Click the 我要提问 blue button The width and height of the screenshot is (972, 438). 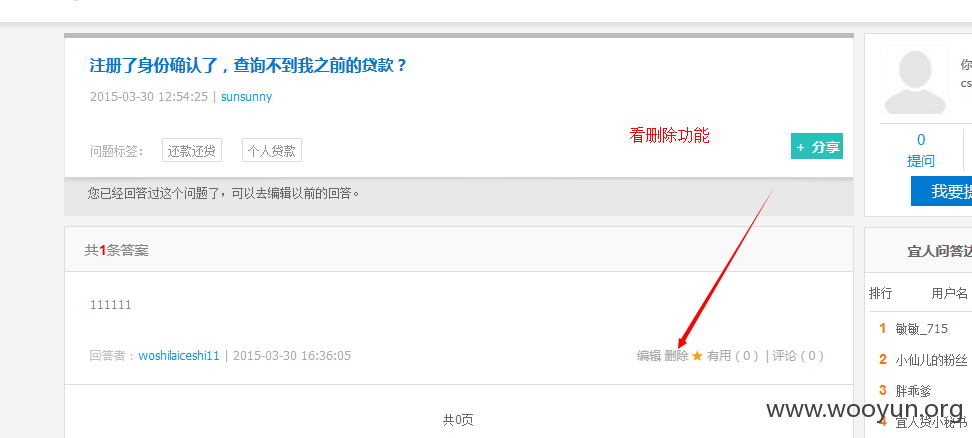coord(941,191)
